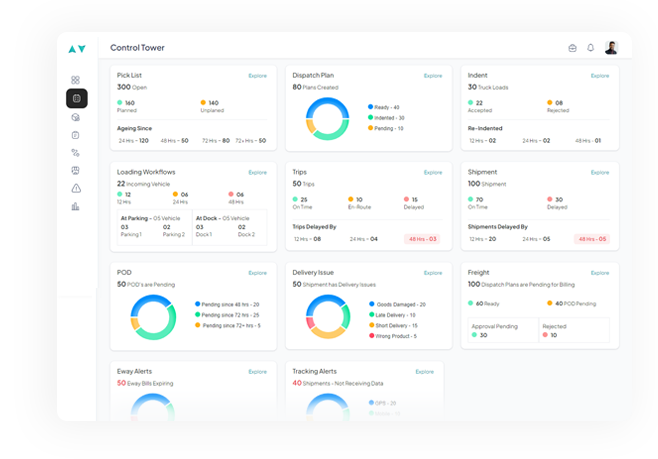
Task: Click the '10 En-Route' Trips value
Action: coord(359,203)
